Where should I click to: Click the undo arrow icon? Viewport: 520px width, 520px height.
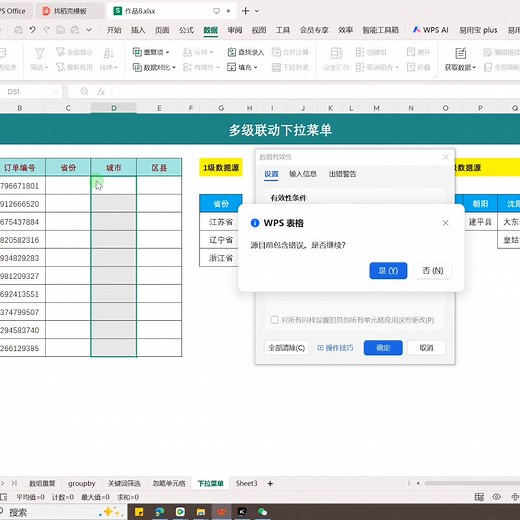pyautogui.click(x=32, y=30)
